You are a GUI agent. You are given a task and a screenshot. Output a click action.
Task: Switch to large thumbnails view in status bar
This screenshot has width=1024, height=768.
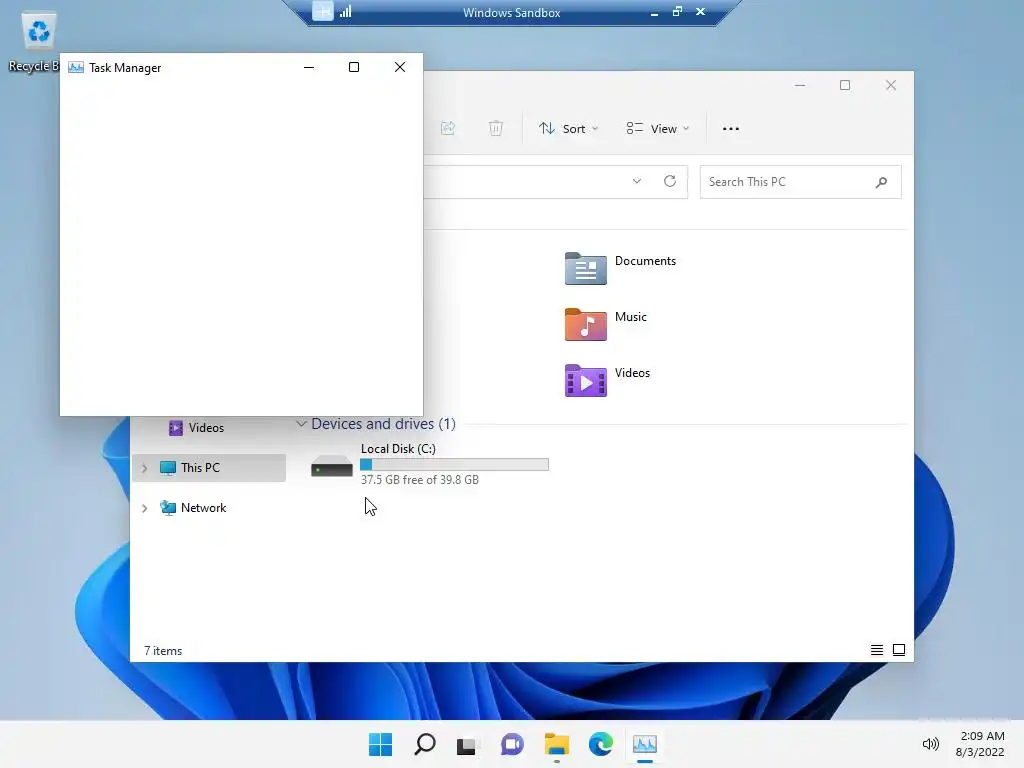[899, 650]
